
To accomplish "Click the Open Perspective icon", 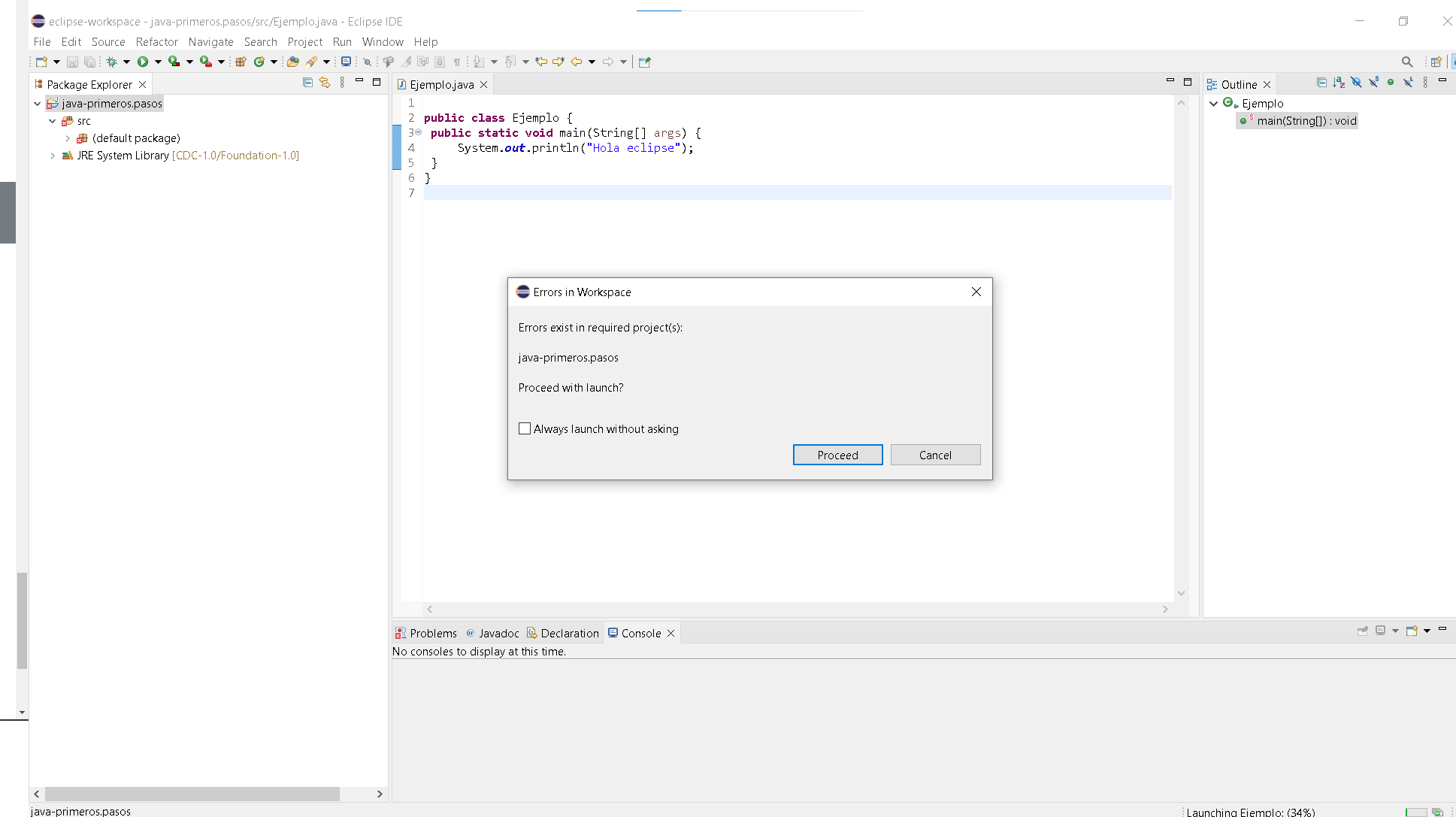I will (1436, 62).
